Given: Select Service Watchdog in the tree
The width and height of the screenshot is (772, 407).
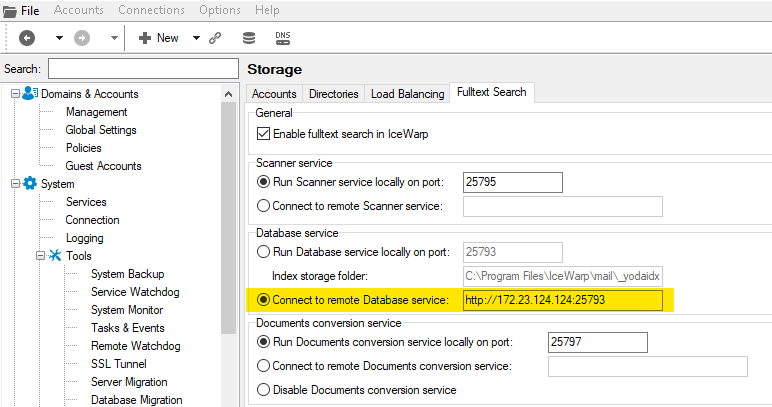Looking at the screenshot, I should pos(135,292).
